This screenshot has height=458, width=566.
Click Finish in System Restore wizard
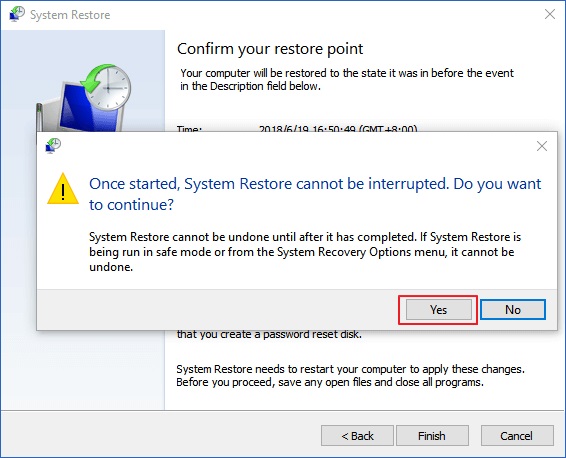432,436
